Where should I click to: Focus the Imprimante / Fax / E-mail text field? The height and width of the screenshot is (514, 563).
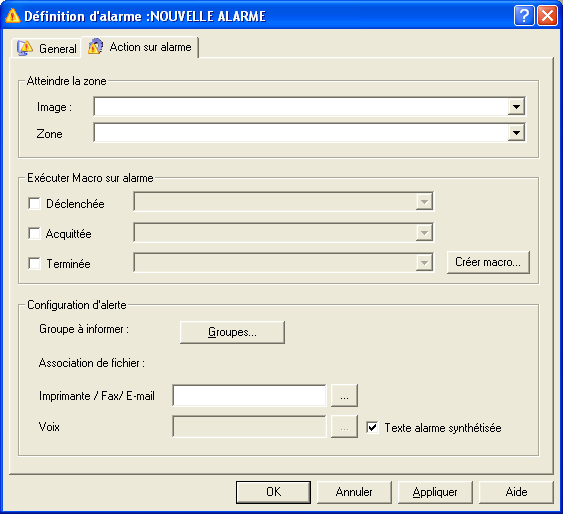click(x=249, y=396)
